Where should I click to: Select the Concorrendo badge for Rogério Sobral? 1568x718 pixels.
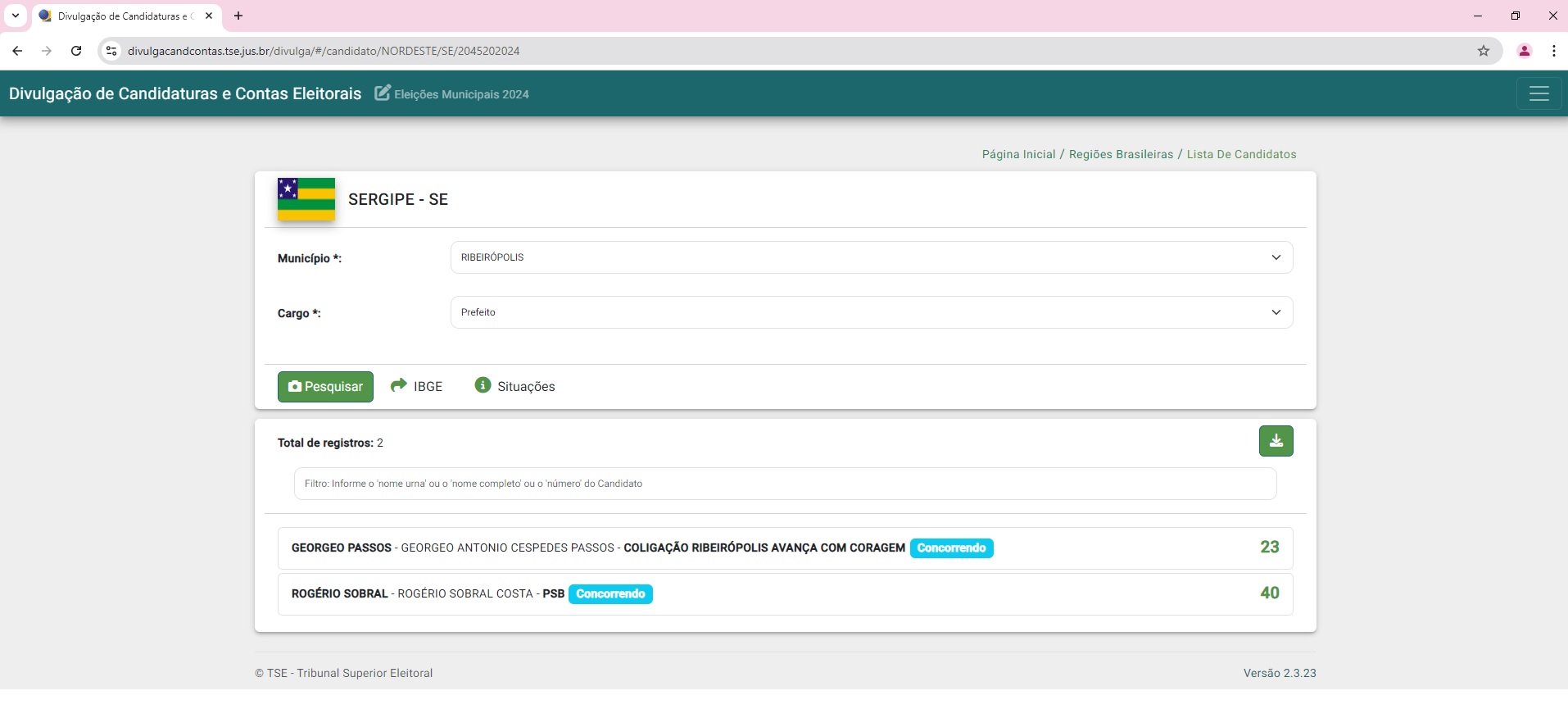[x=610, y=594]
